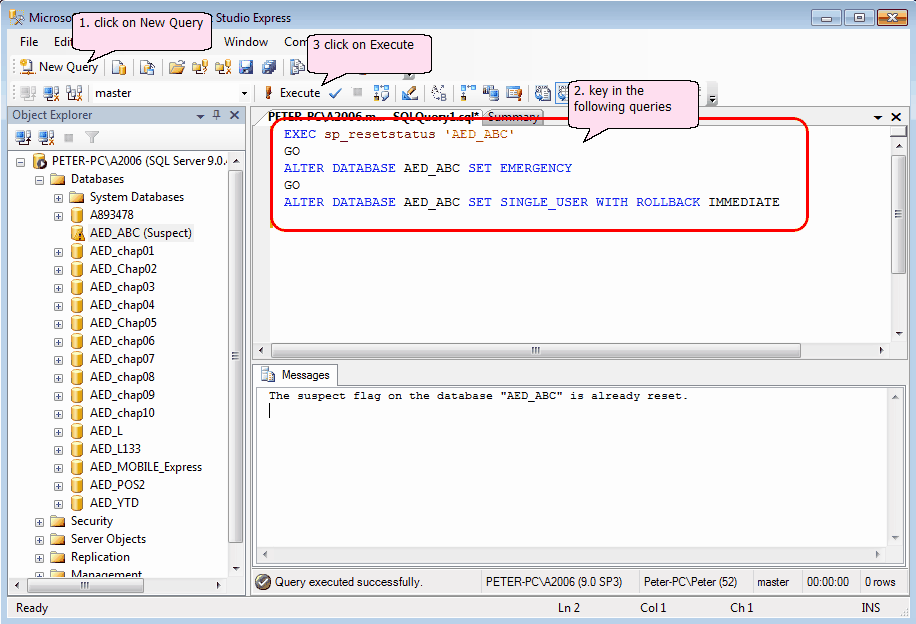916x624 pixels.
Task: Close the Object Explorer panel
Action: (x=234, y=115)
